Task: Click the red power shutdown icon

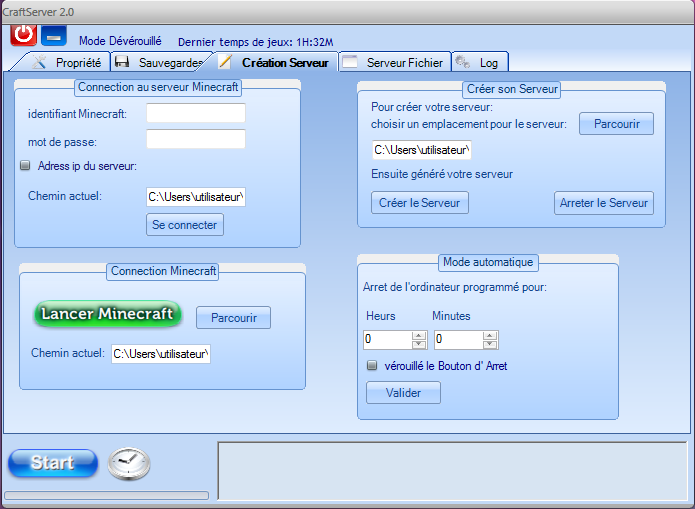Action: point(23,35)
